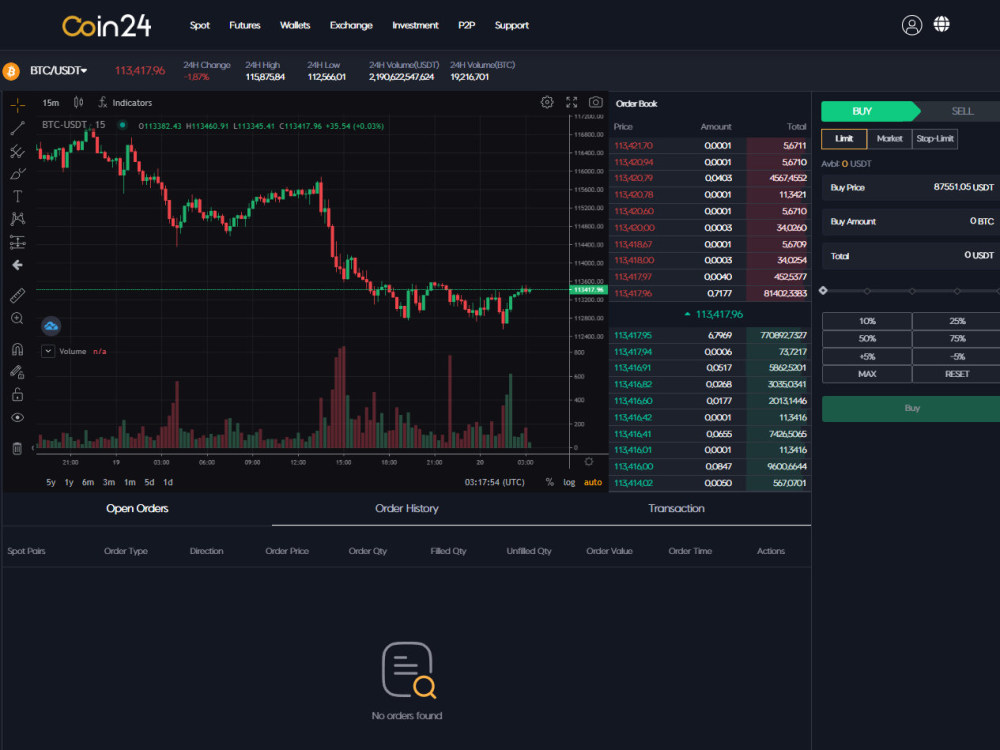Go to Exchange menu item
This screenshot has height=750, width=1000.
[351, 26]
